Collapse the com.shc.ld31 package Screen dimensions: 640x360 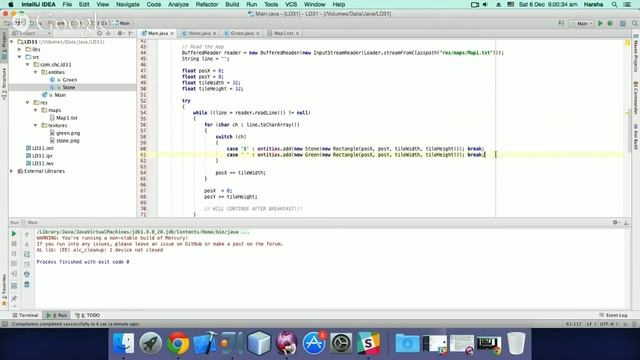pos(28,64)
